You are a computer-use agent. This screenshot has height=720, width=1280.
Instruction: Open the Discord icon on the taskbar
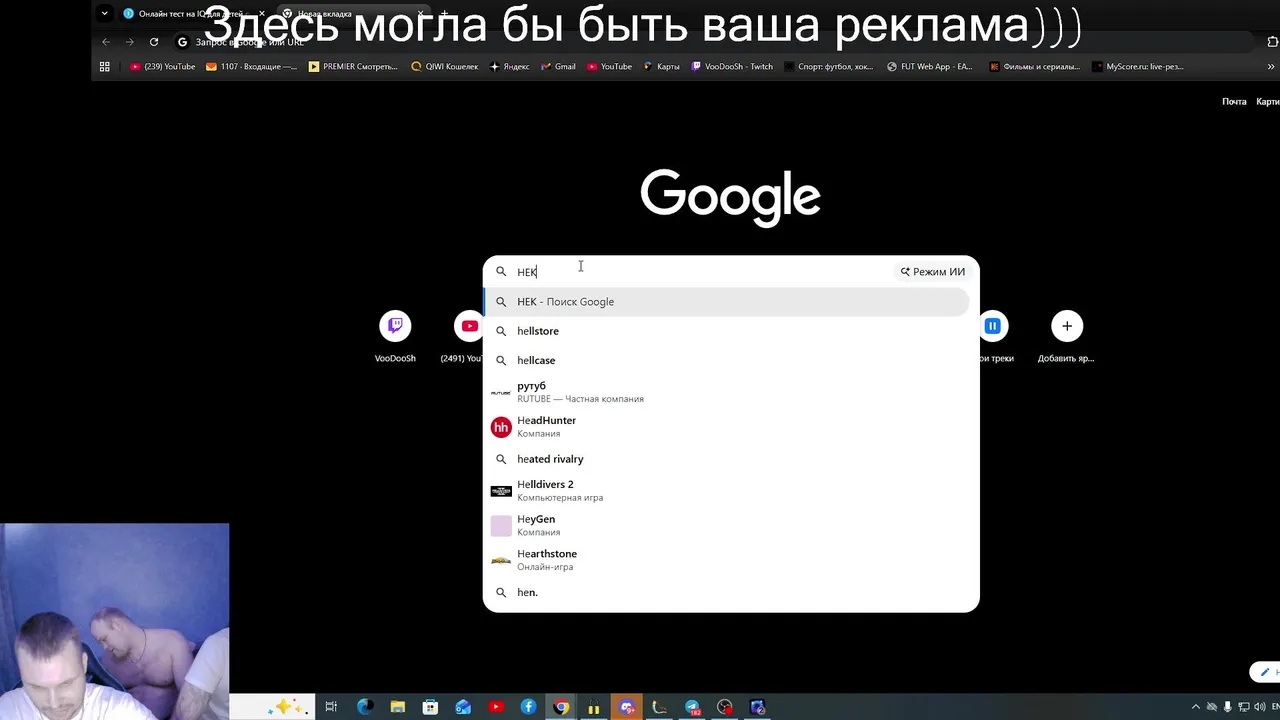click(627, 707)
